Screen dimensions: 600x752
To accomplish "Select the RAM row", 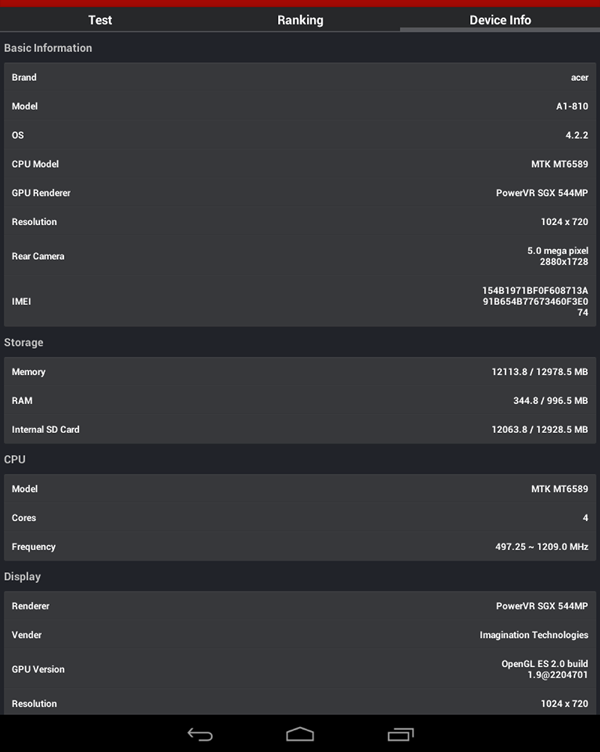I will 300,400.
